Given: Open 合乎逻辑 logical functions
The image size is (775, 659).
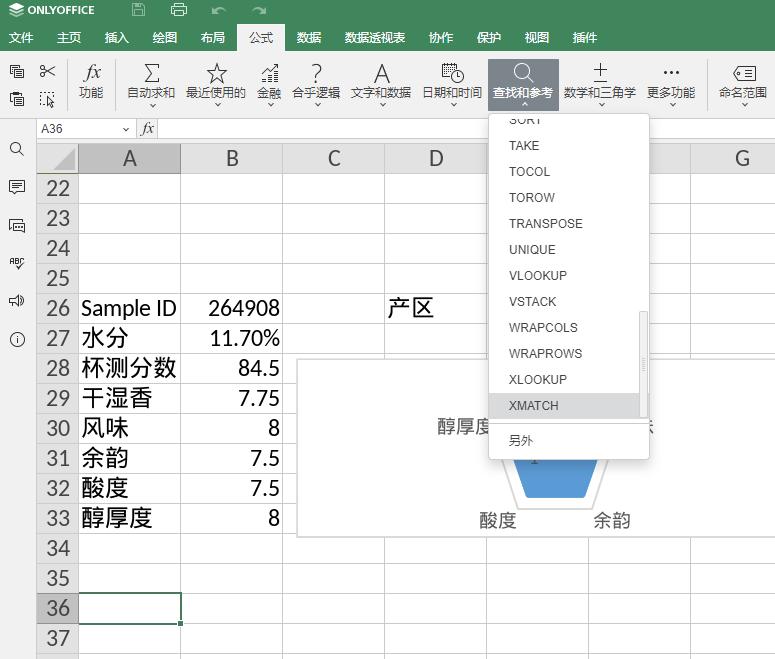Looking at the screenshot, I should pos(316,84).
